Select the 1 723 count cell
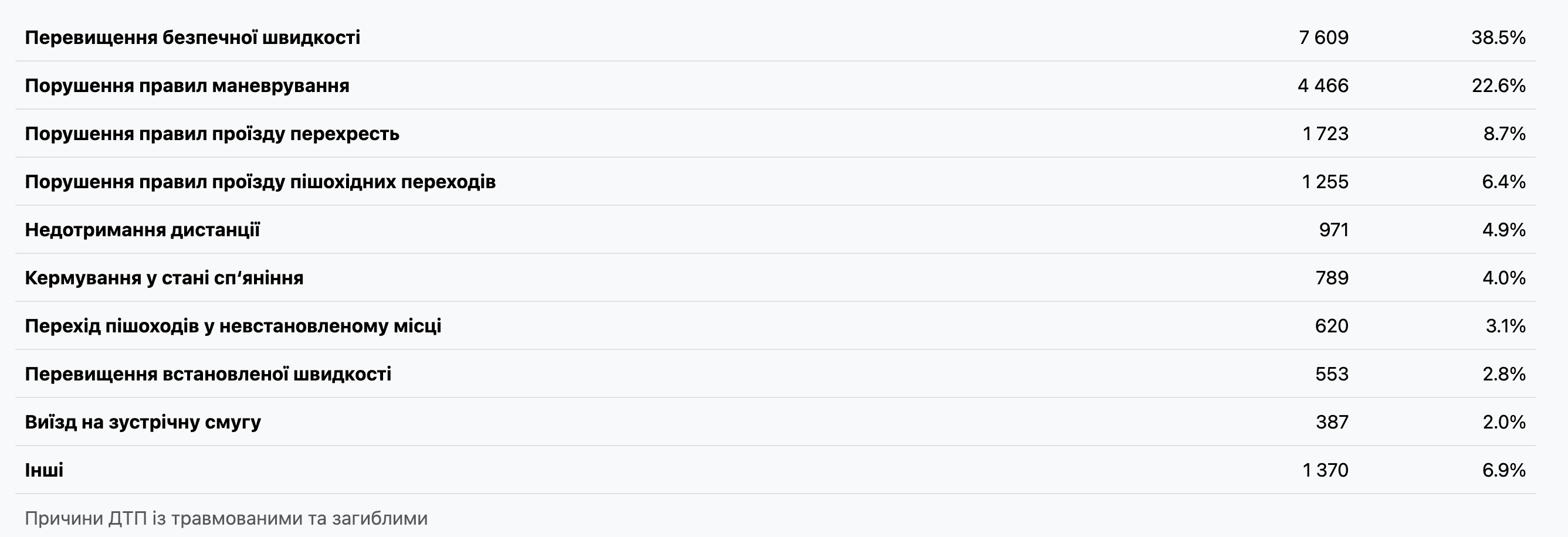Viewport: 1568px width, 537px height. [x=1325, y=134]
